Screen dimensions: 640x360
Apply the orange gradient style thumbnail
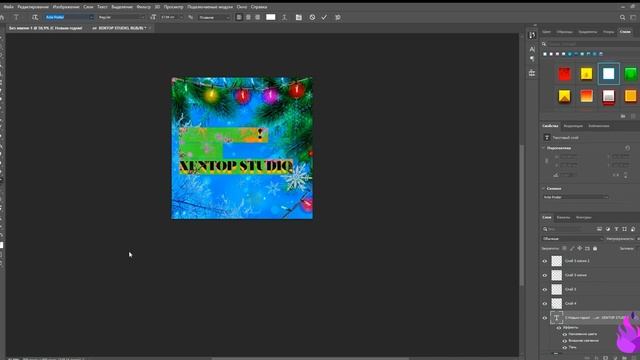pos(587,96)
